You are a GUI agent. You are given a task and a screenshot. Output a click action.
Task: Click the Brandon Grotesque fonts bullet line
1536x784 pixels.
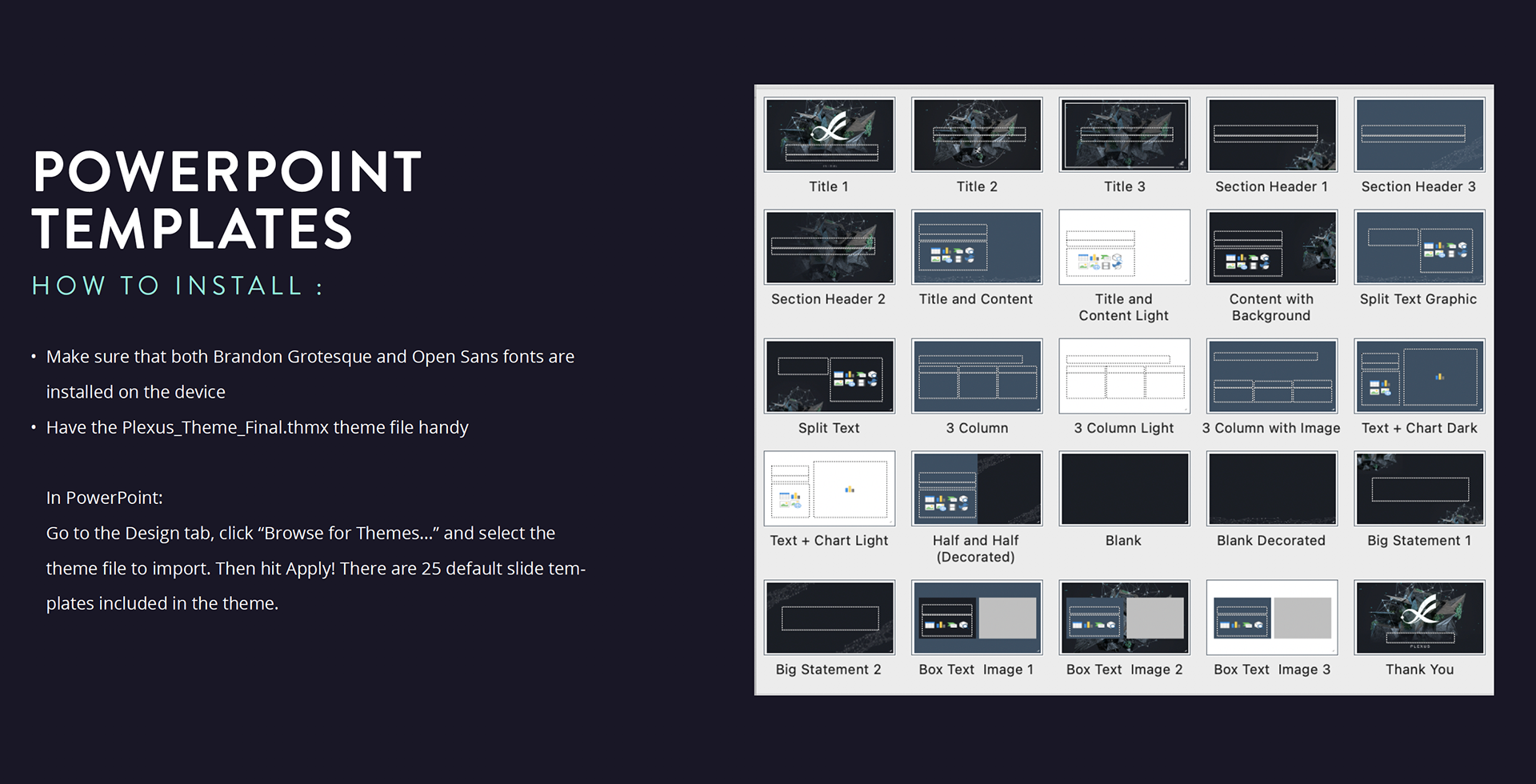(310, 374)
